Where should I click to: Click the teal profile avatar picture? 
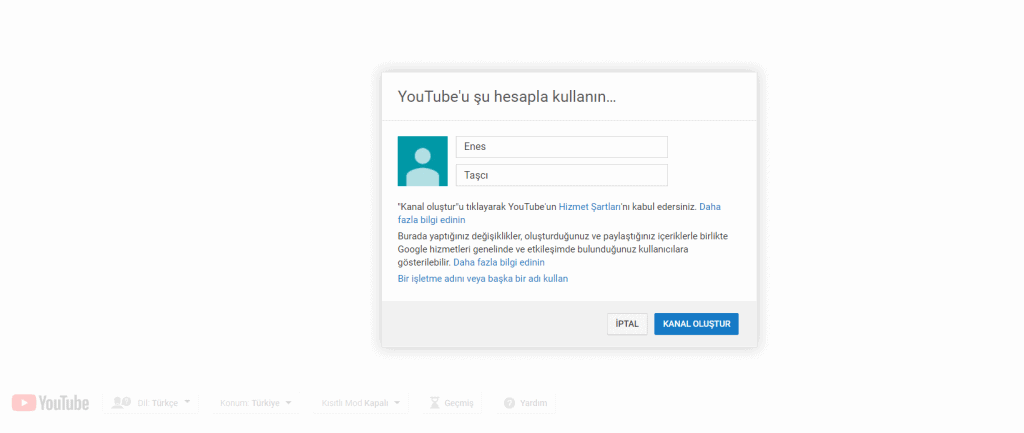click(423, 161)
